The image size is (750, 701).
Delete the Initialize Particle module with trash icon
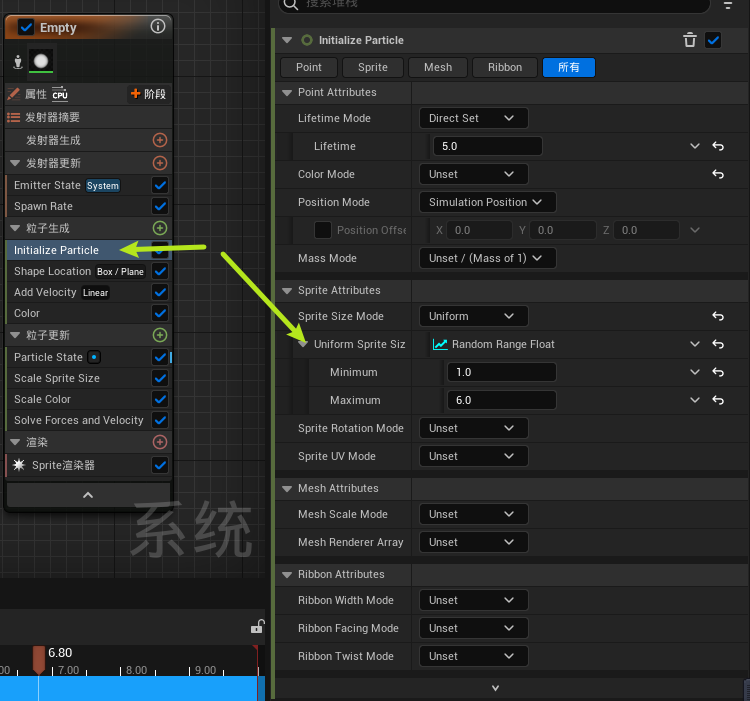[690, 40]
